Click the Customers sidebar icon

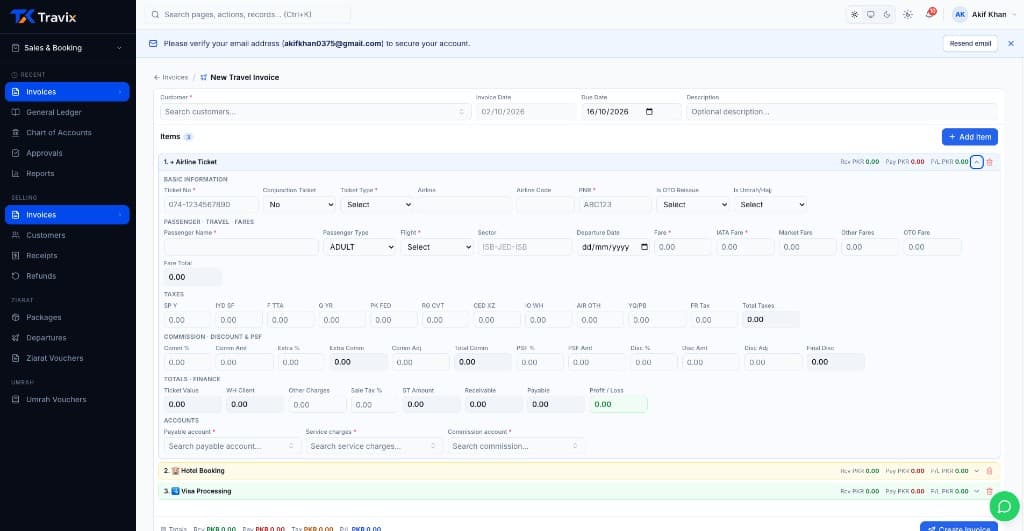tap(16, 235)
